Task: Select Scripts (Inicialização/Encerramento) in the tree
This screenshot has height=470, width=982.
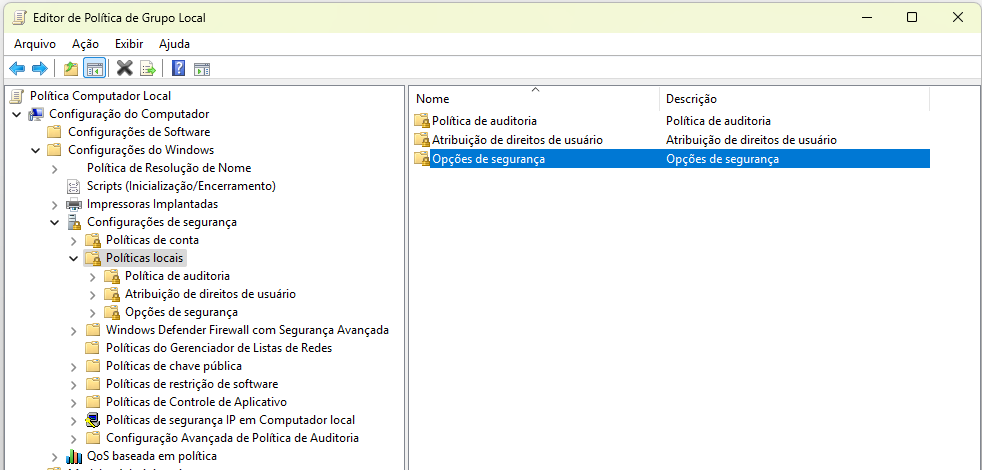Action: pyautogui.click(x=180, y=186)
